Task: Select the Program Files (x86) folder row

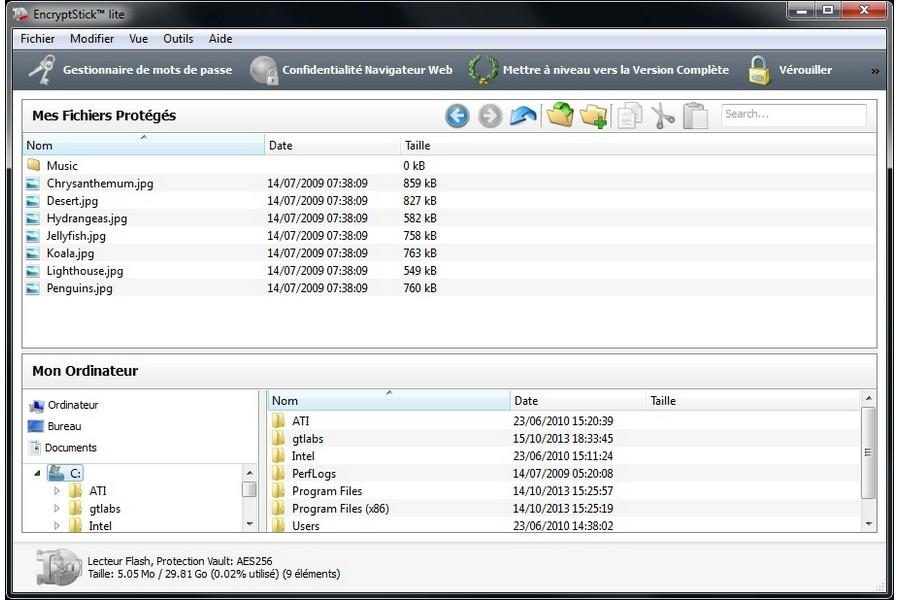Action: tap(564, 508)
